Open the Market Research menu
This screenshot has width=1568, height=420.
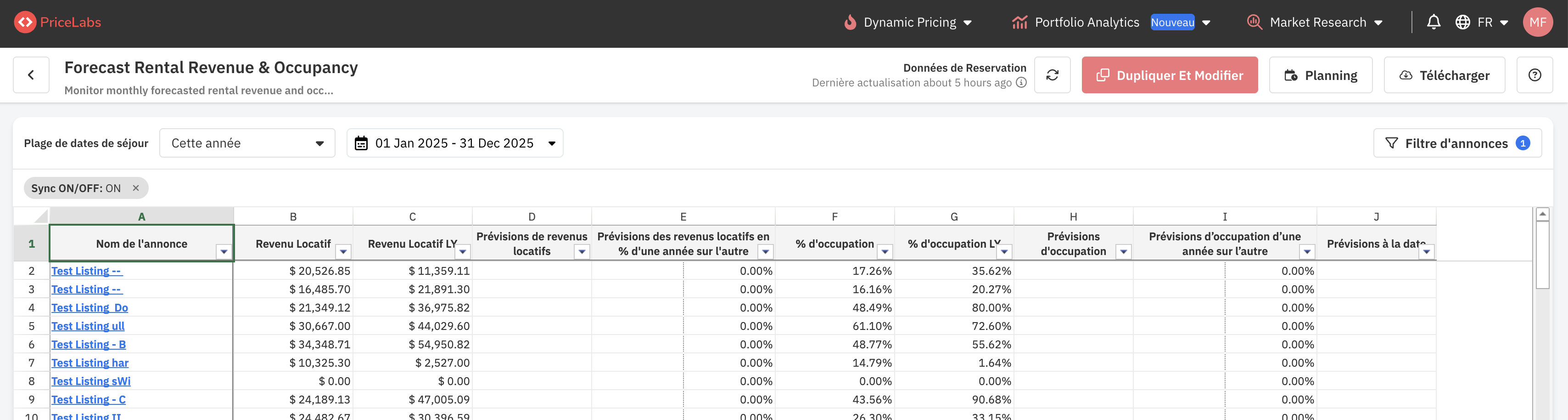[x=1315, y=23]
